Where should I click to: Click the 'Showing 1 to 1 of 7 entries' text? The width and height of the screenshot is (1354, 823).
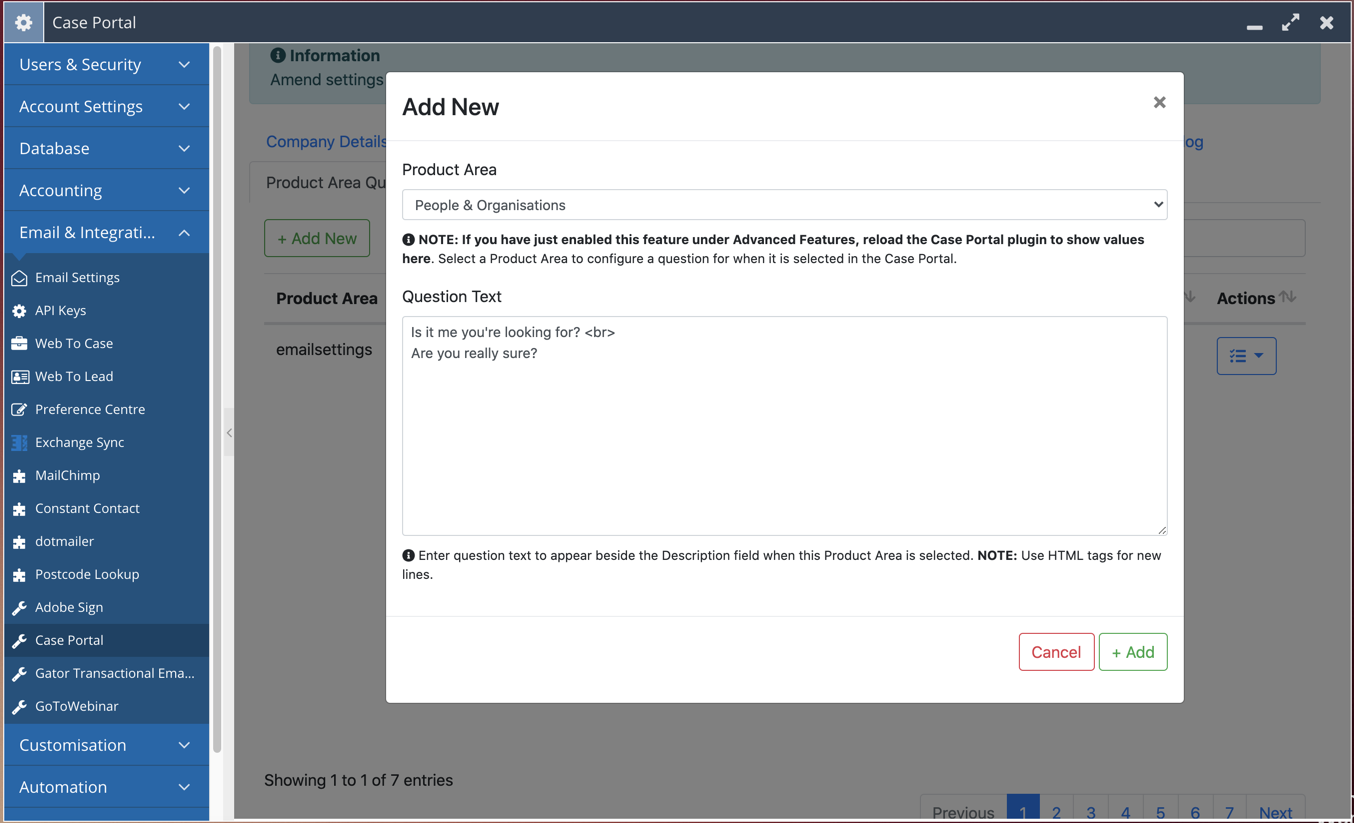pyautogui.click(x=358, y=780)
